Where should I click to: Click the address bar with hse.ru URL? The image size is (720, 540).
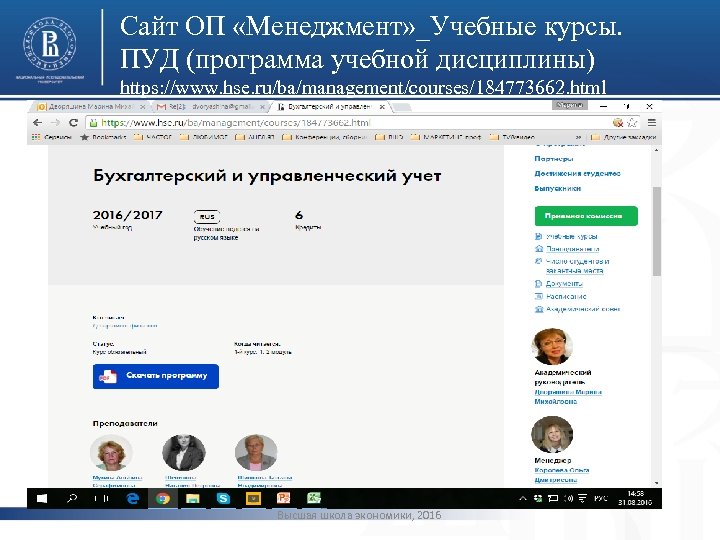coord(349,123)
